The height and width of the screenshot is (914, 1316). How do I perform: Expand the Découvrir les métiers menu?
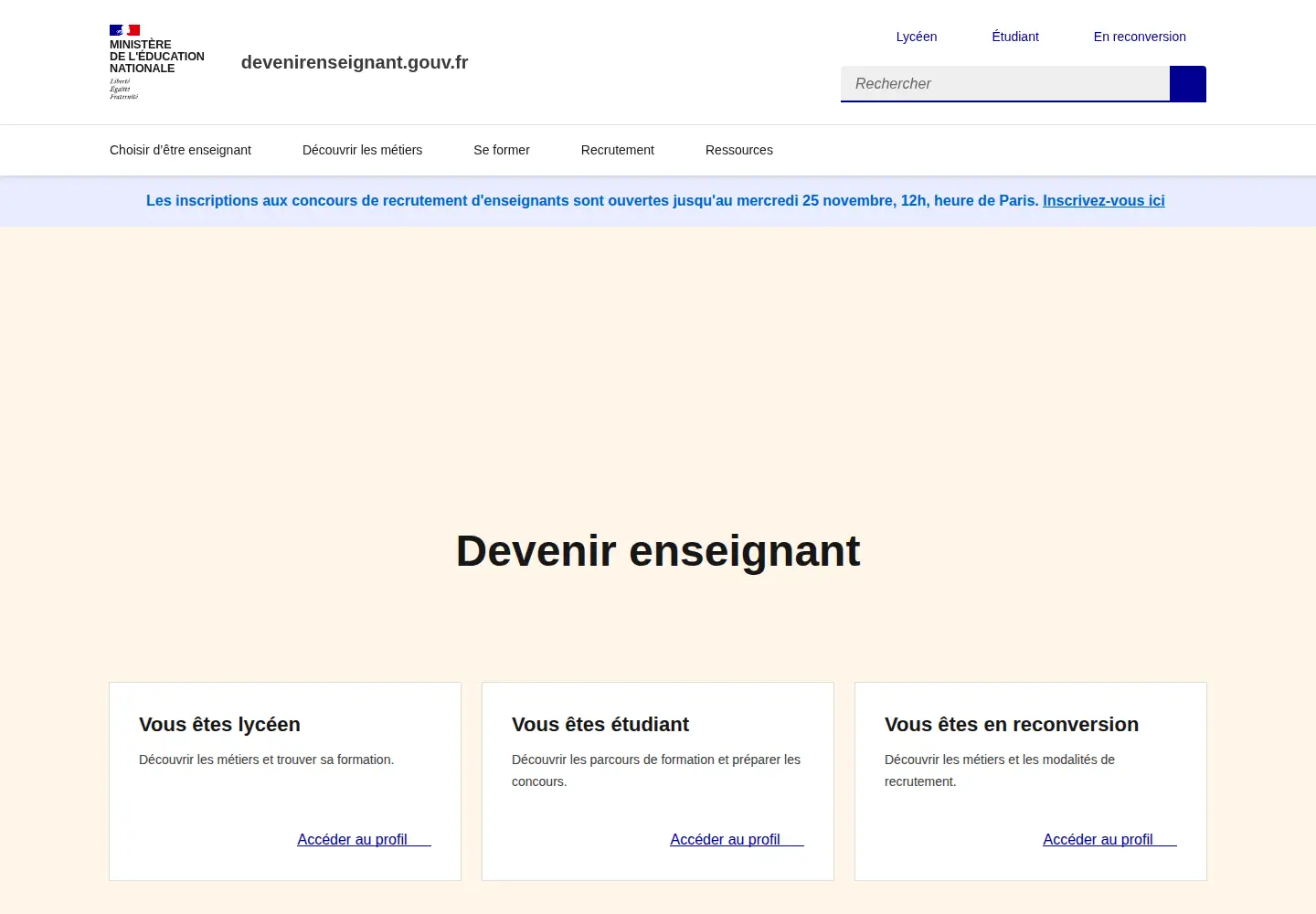coord(362,150)
